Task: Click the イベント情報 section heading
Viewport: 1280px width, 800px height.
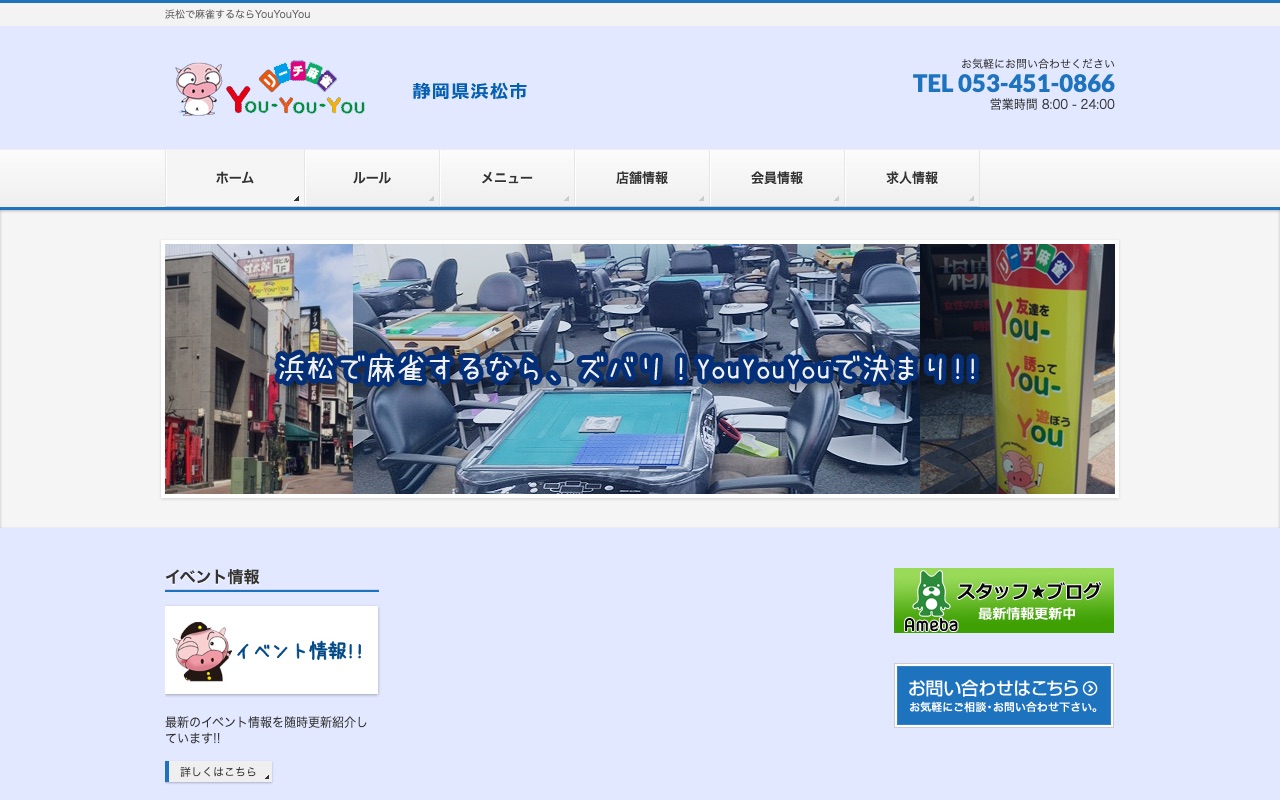Action: coord(212,576)
